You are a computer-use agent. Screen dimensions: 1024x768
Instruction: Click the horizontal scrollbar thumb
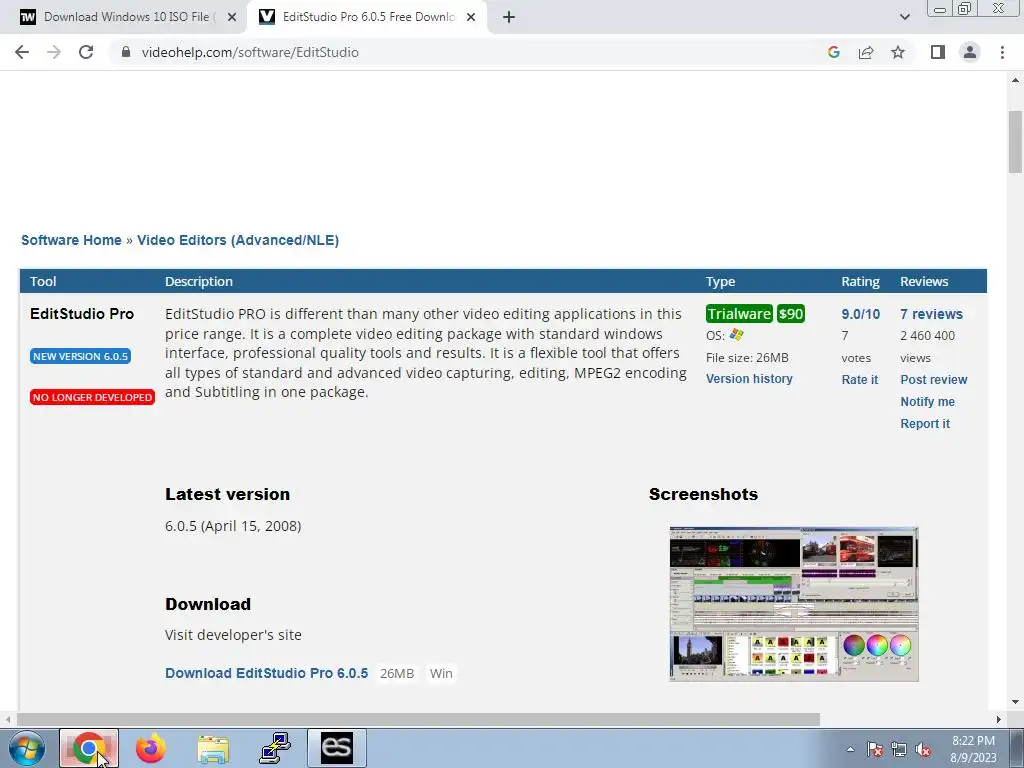point(418,720)
